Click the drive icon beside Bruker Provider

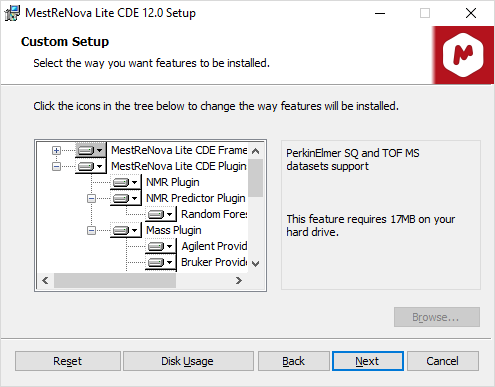161,262
